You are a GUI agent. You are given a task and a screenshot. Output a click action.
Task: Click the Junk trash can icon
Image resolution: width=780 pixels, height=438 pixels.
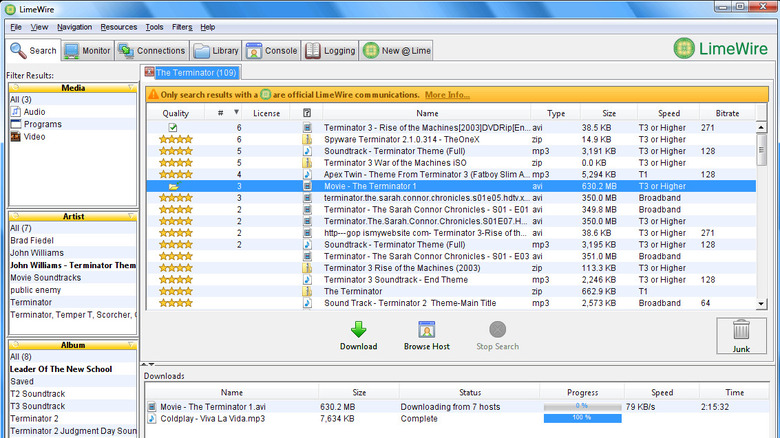tap(741, 329)
